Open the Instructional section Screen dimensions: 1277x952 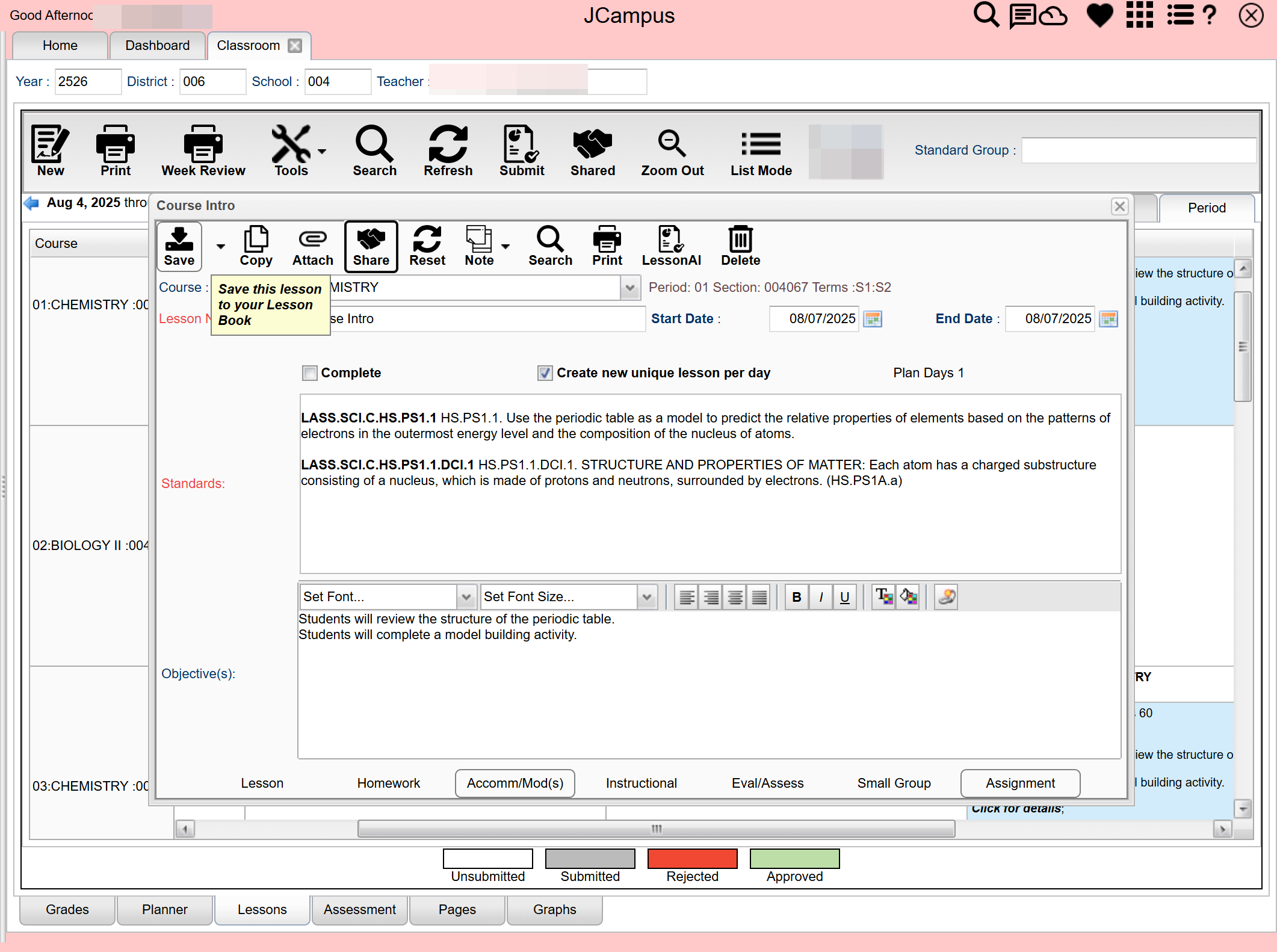[x=642, y=783]
